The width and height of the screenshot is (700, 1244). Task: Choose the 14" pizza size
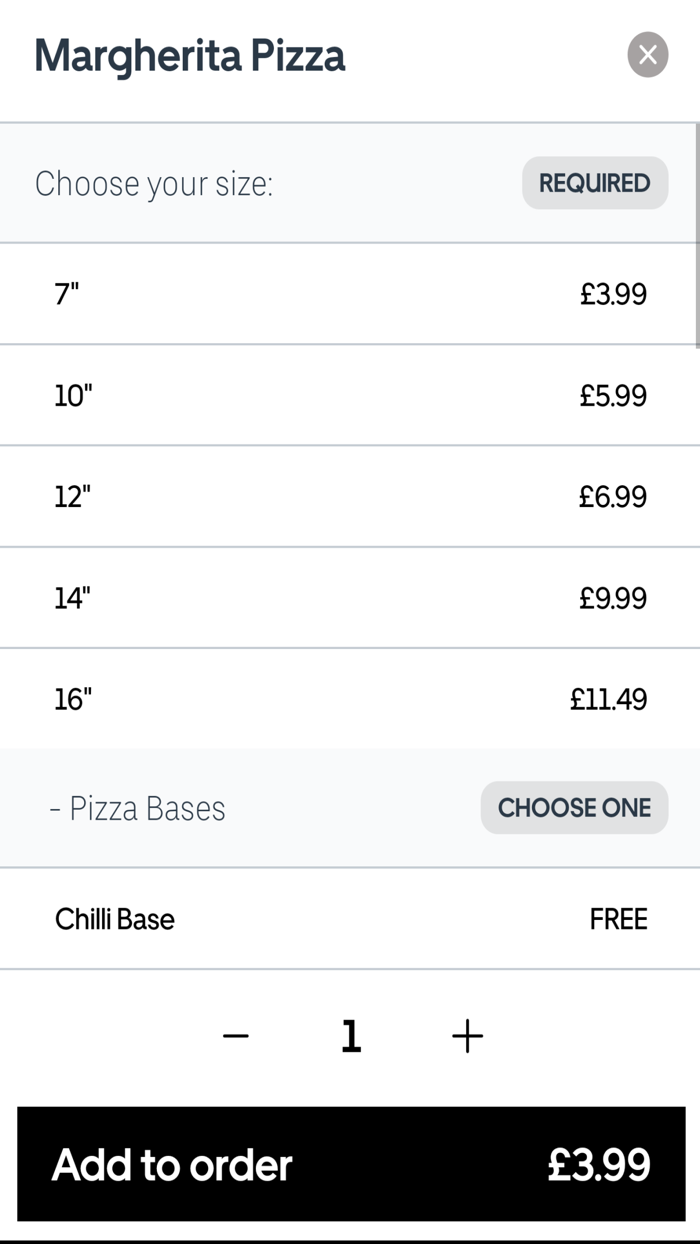[350, 597]
